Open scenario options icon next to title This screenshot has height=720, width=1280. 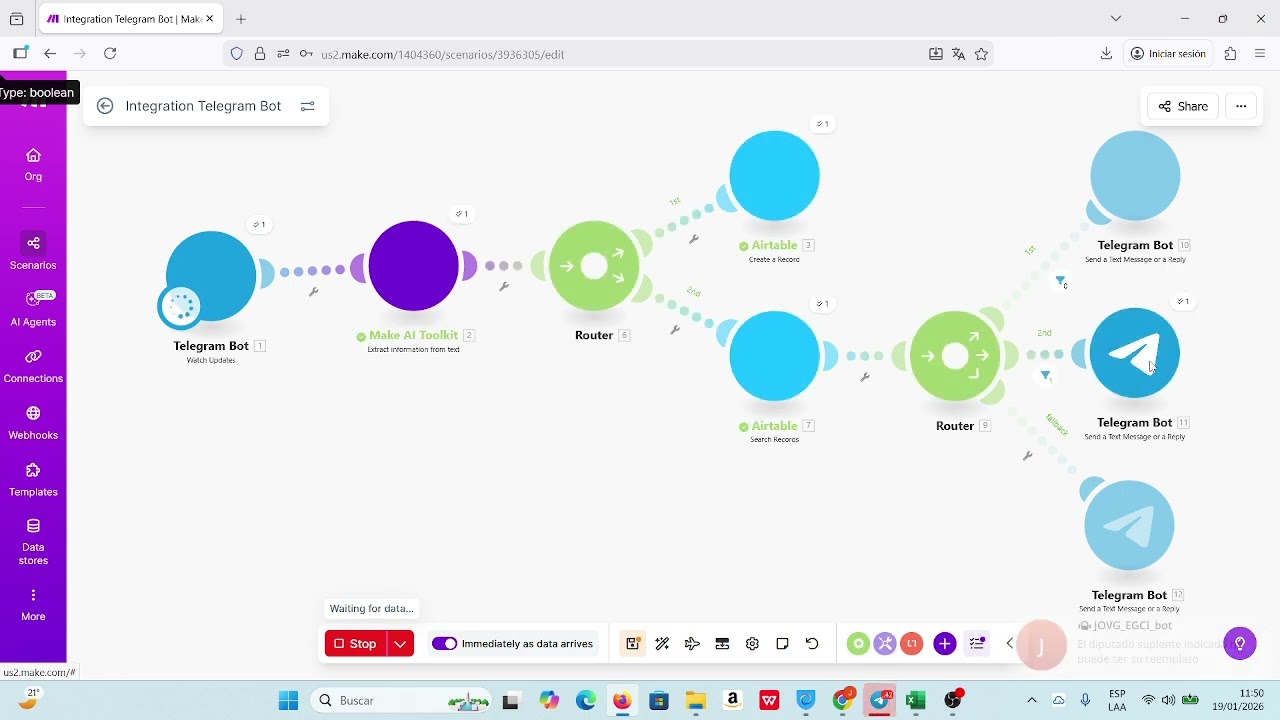[308, 106]
